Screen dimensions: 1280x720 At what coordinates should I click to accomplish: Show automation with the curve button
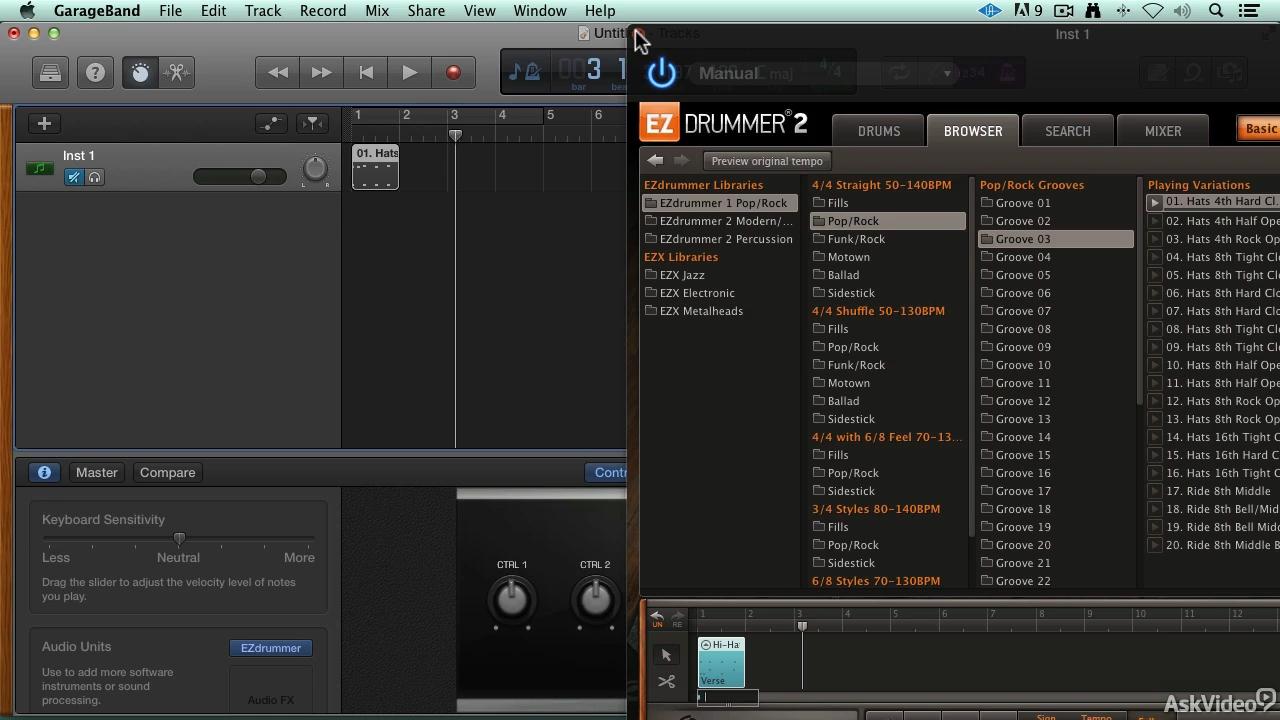[x=271, y=123]
